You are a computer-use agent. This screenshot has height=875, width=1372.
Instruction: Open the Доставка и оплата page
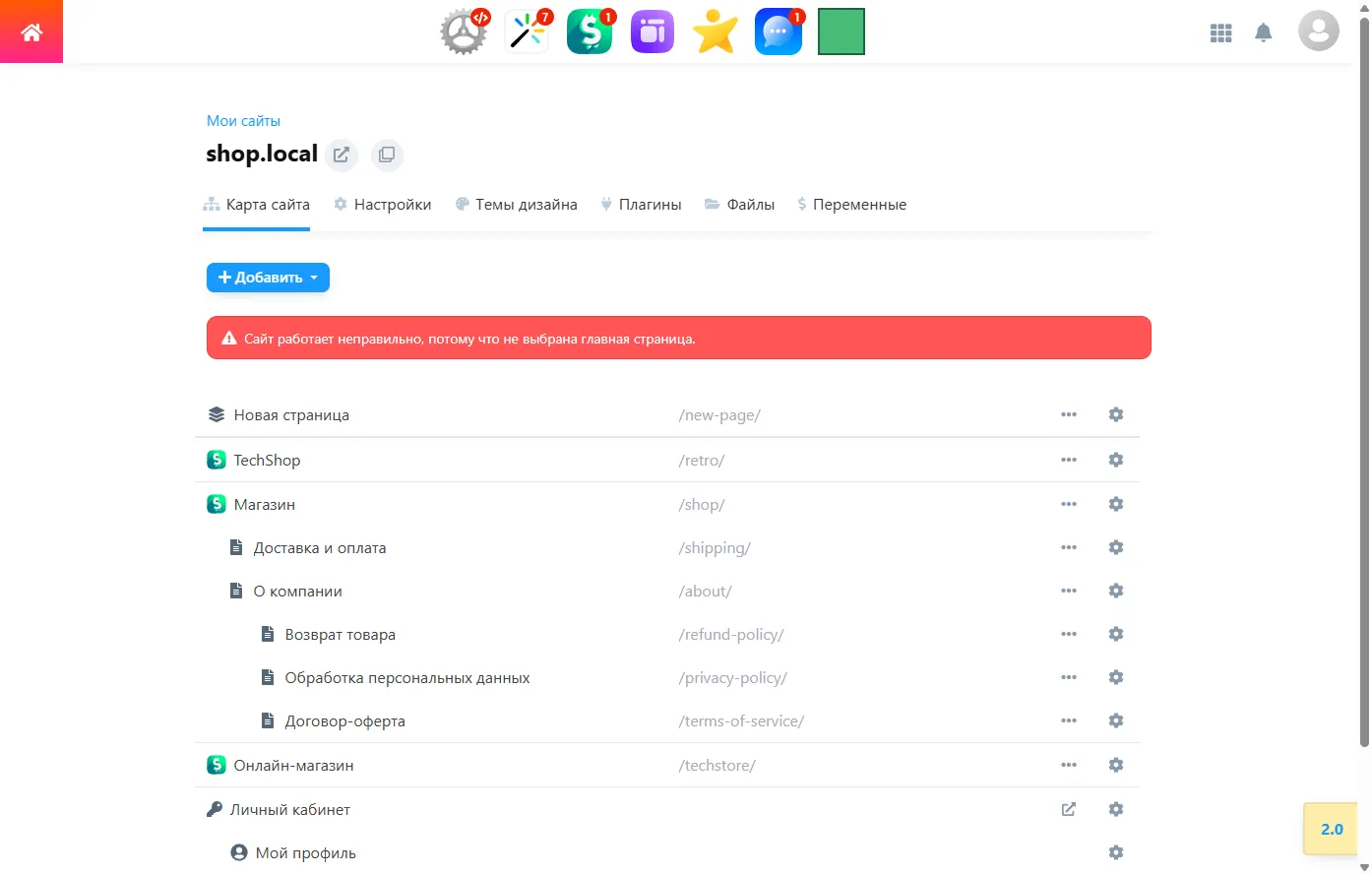pos(319,548)
